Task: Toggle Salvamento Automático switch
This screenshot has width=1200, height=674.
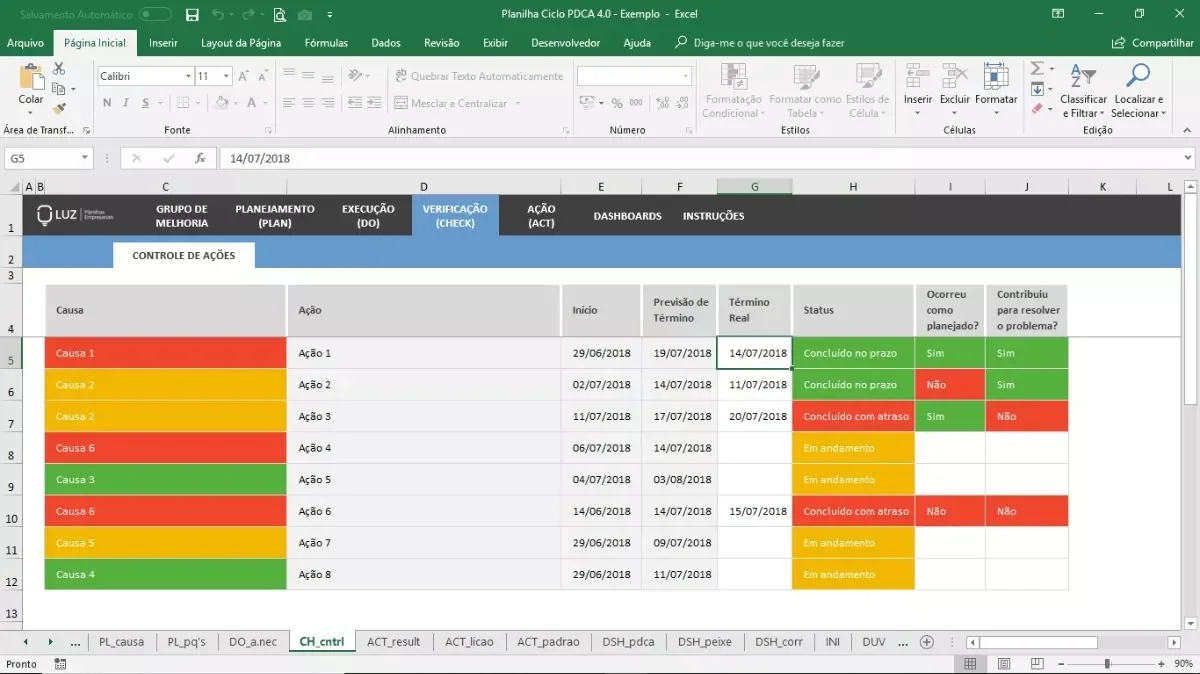Action: 155,15
